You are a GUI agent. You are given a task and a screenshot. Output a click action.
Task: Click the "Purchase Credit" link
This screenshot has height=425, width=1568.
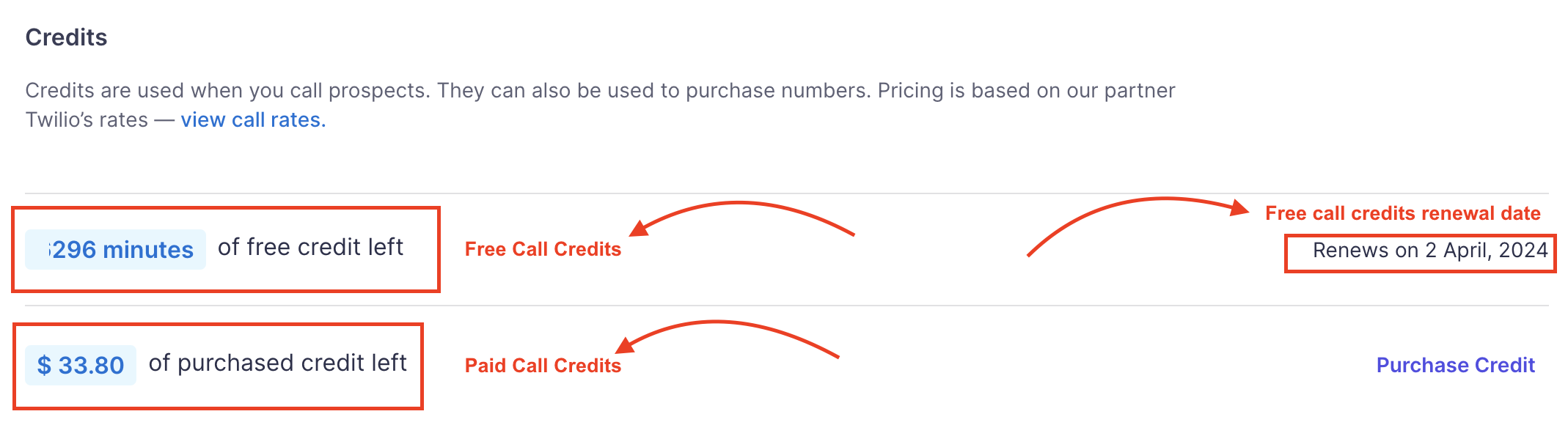(1455, 365)
